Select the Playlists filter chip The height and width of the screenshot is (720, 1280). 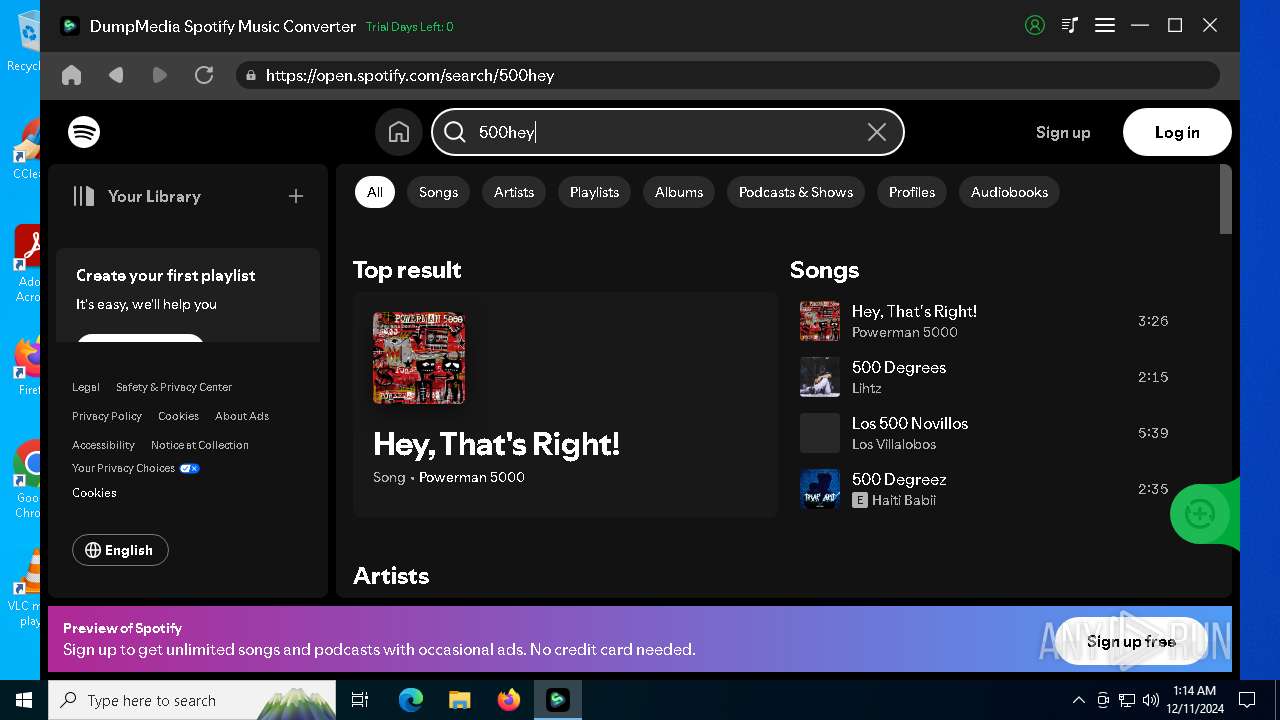[594, 192]
